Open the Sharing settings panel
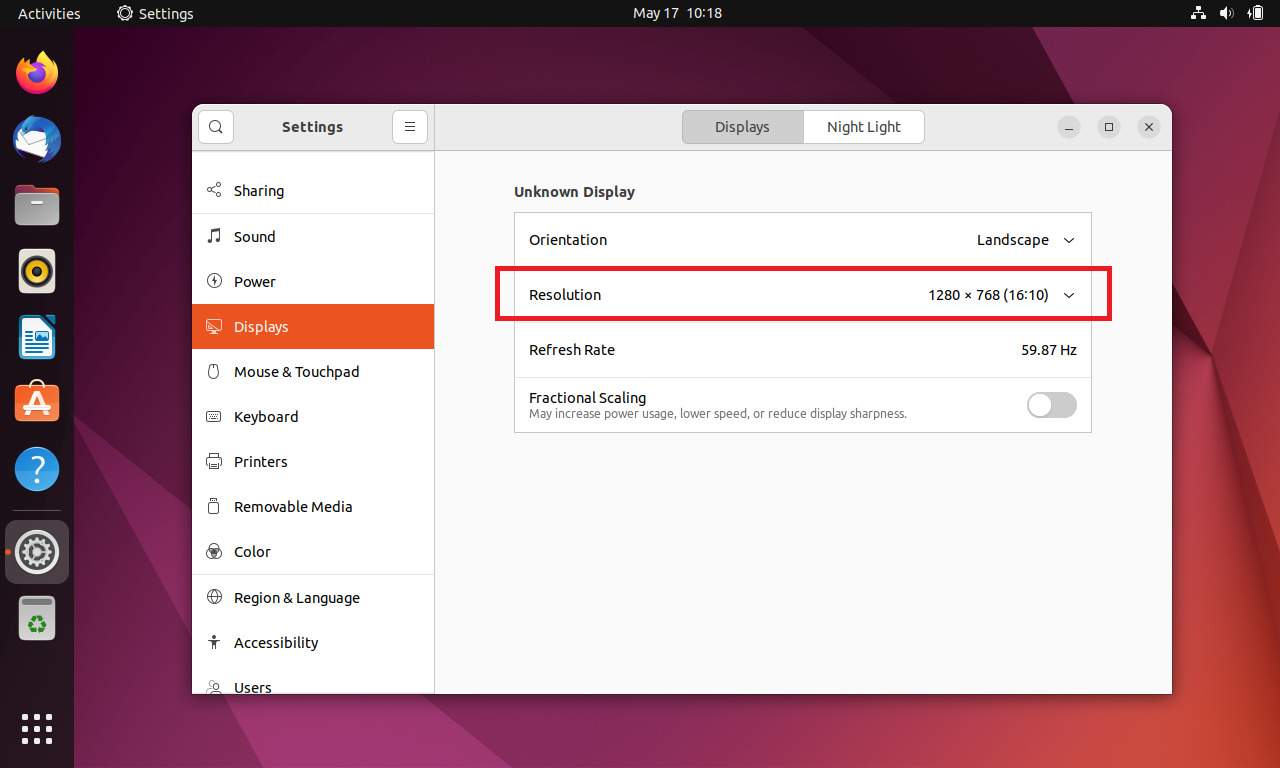The width and height of the screenshot is (1280, 768). pos(258,190)
